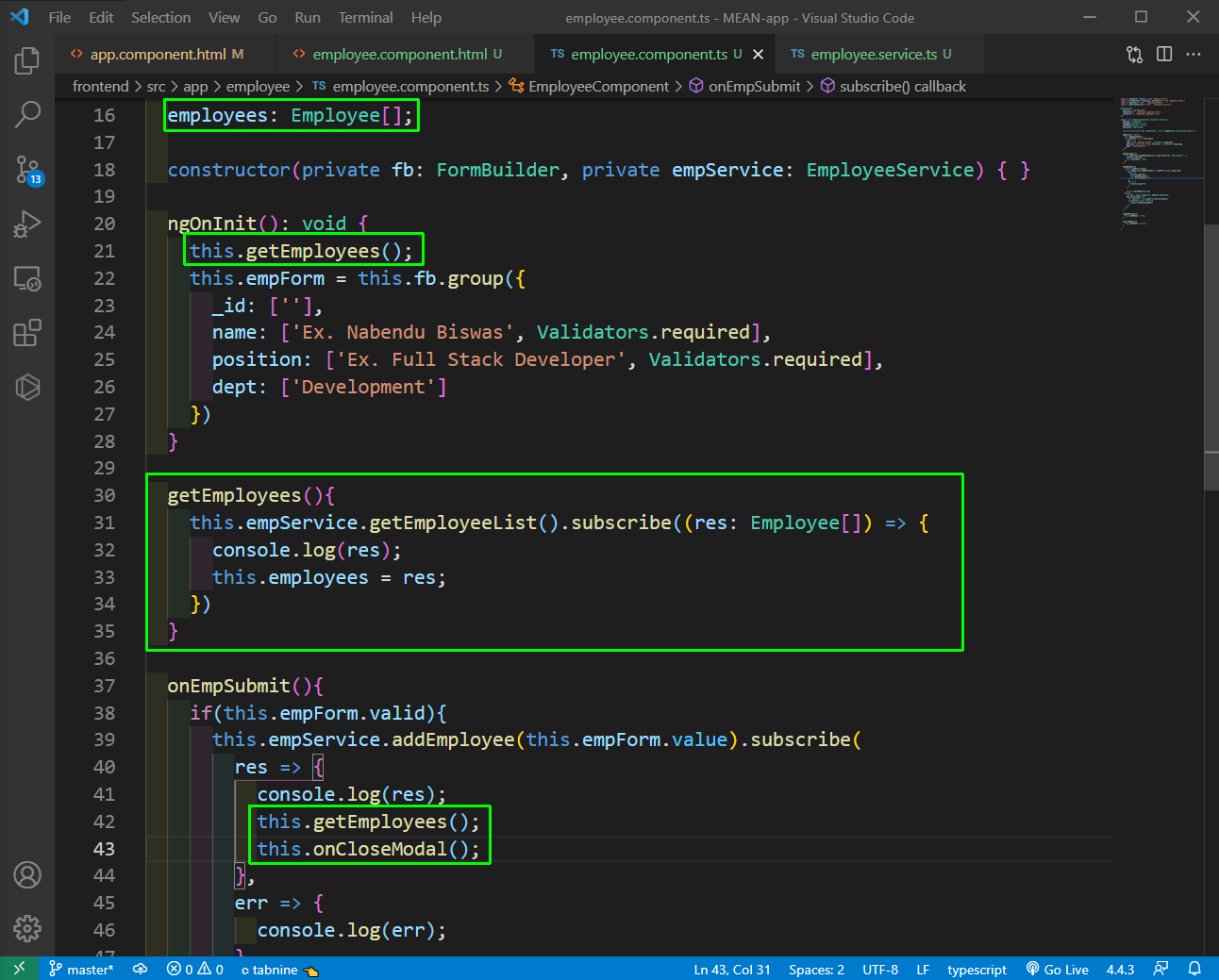Open errors and warnings count in status bar

(x=194, y=969)
